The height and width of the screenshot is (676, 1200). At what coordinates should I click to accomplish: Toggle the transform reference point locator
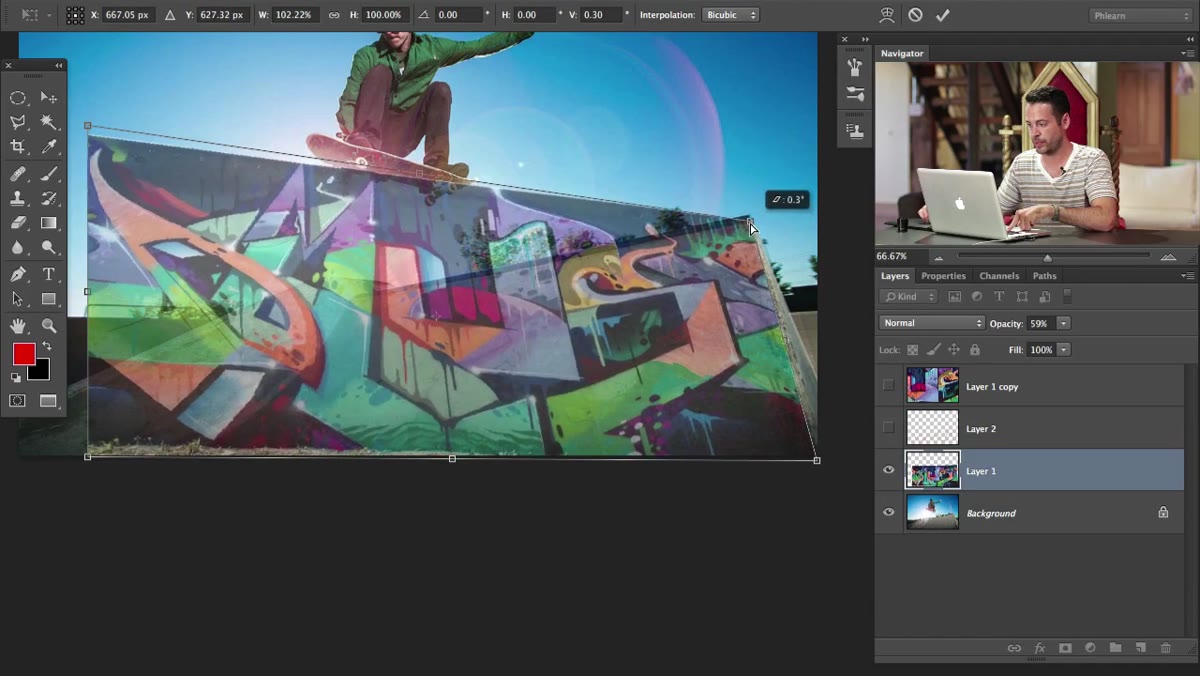(75, 15)
